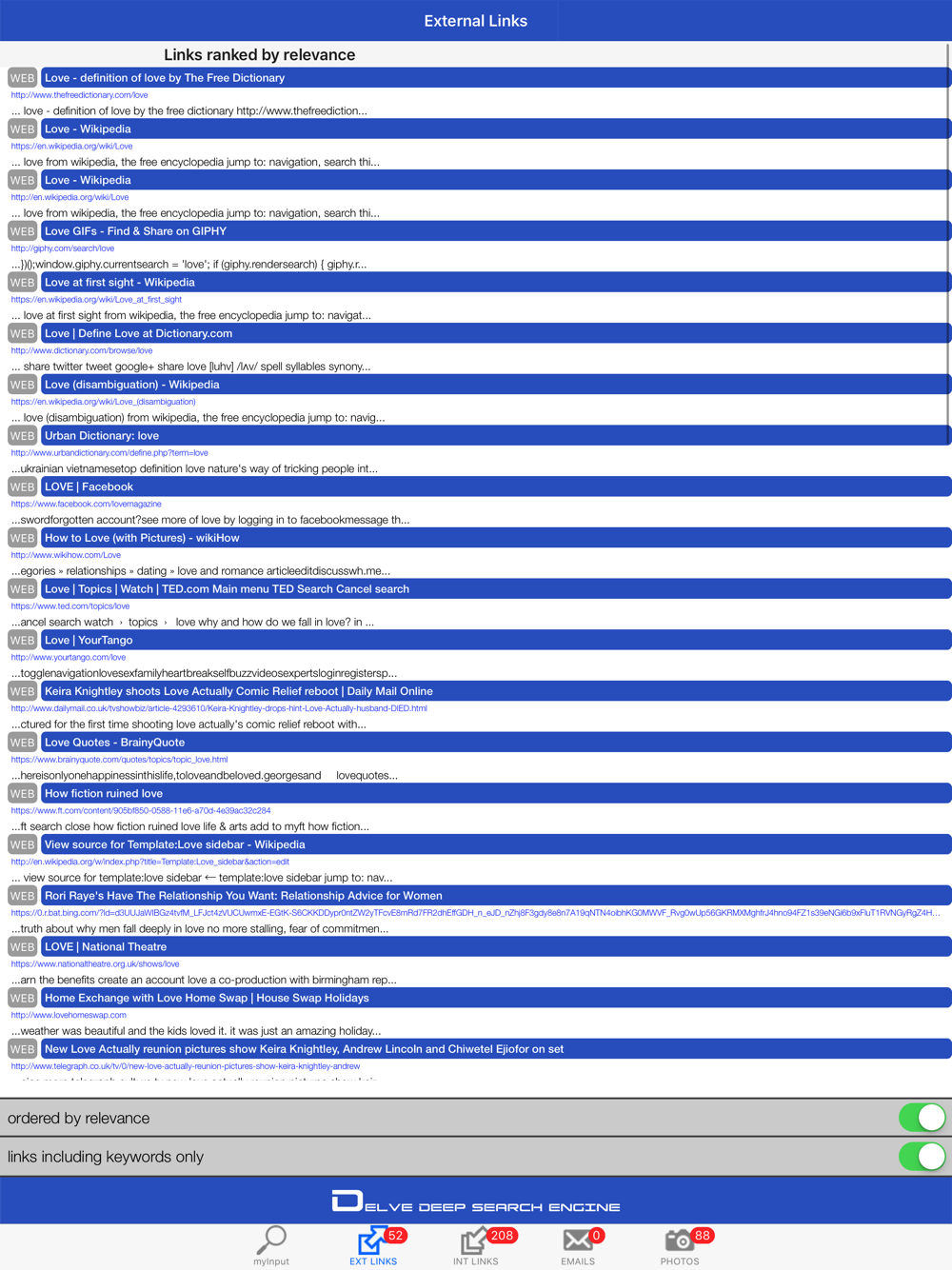The width and height of the screenshot is (952, 1270).
Task: Follow the https en.wikipedia.org/wiki/Love URL
Action: 72,147
